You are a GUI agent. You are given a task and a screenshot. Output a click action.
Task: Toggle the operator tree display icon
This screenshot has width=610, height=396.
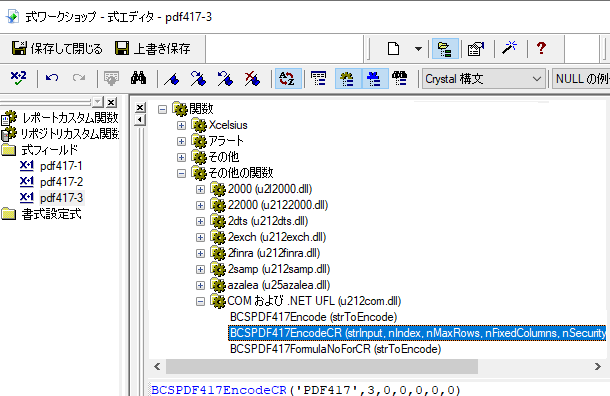click(x=375, y=79)
